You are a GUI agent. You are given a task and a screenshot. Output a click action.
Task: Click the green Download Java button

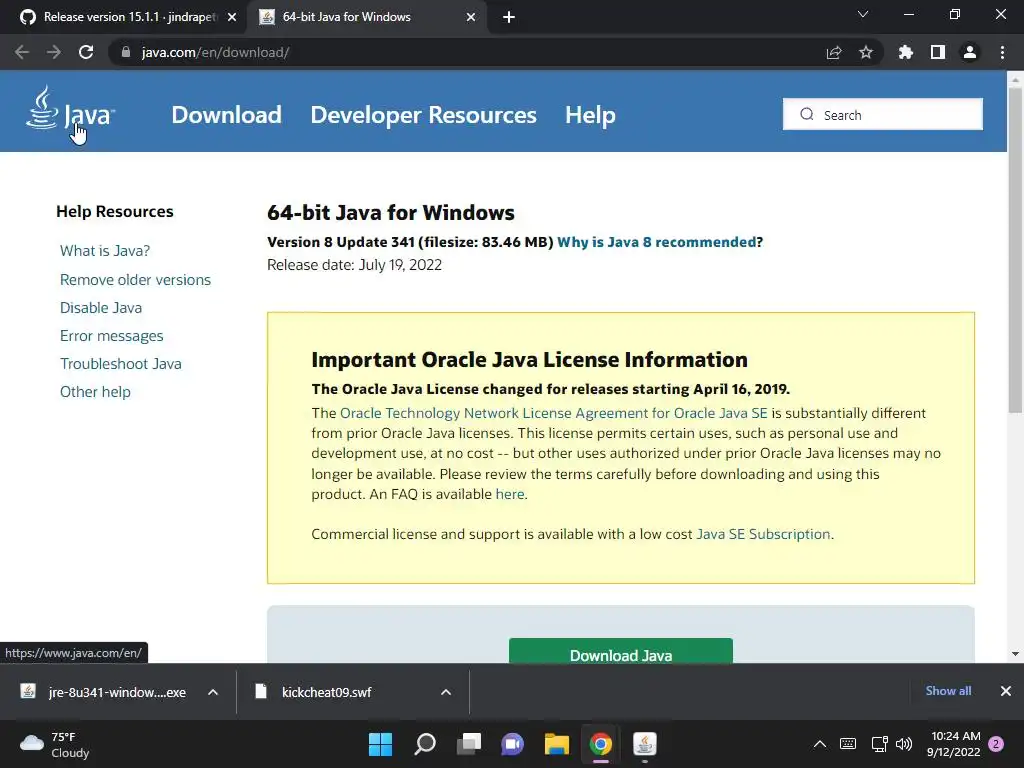tap(620, 652)
